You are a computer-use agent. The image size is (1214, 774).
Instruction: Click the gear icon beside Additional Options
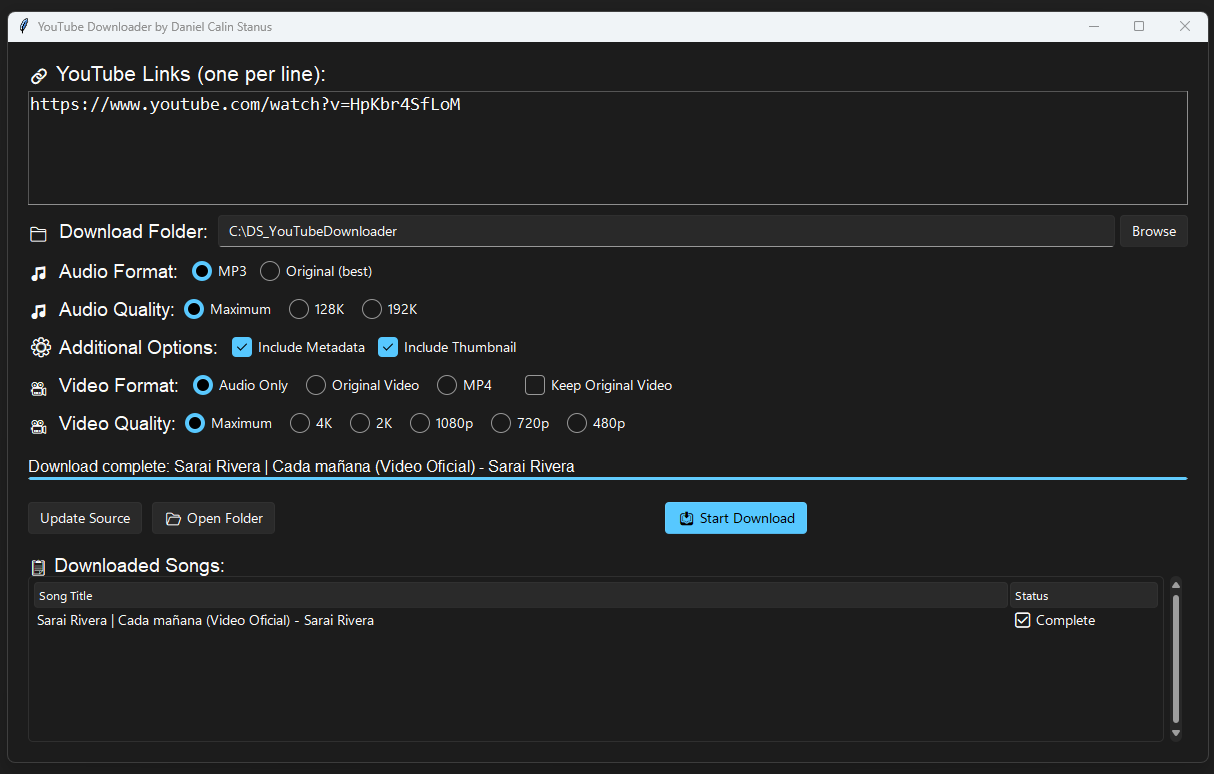(x=40, y=348)
